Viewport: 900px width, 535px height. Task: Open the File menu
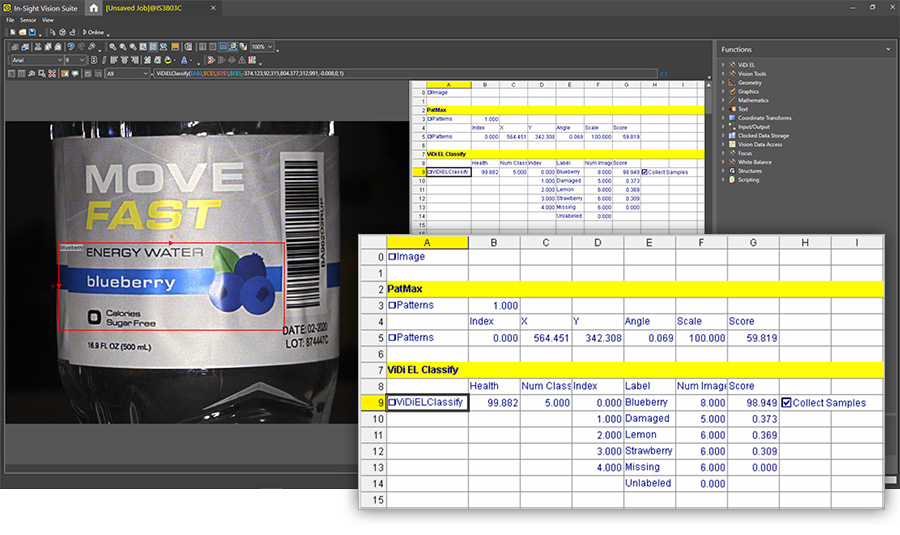[x=10, y=20]
